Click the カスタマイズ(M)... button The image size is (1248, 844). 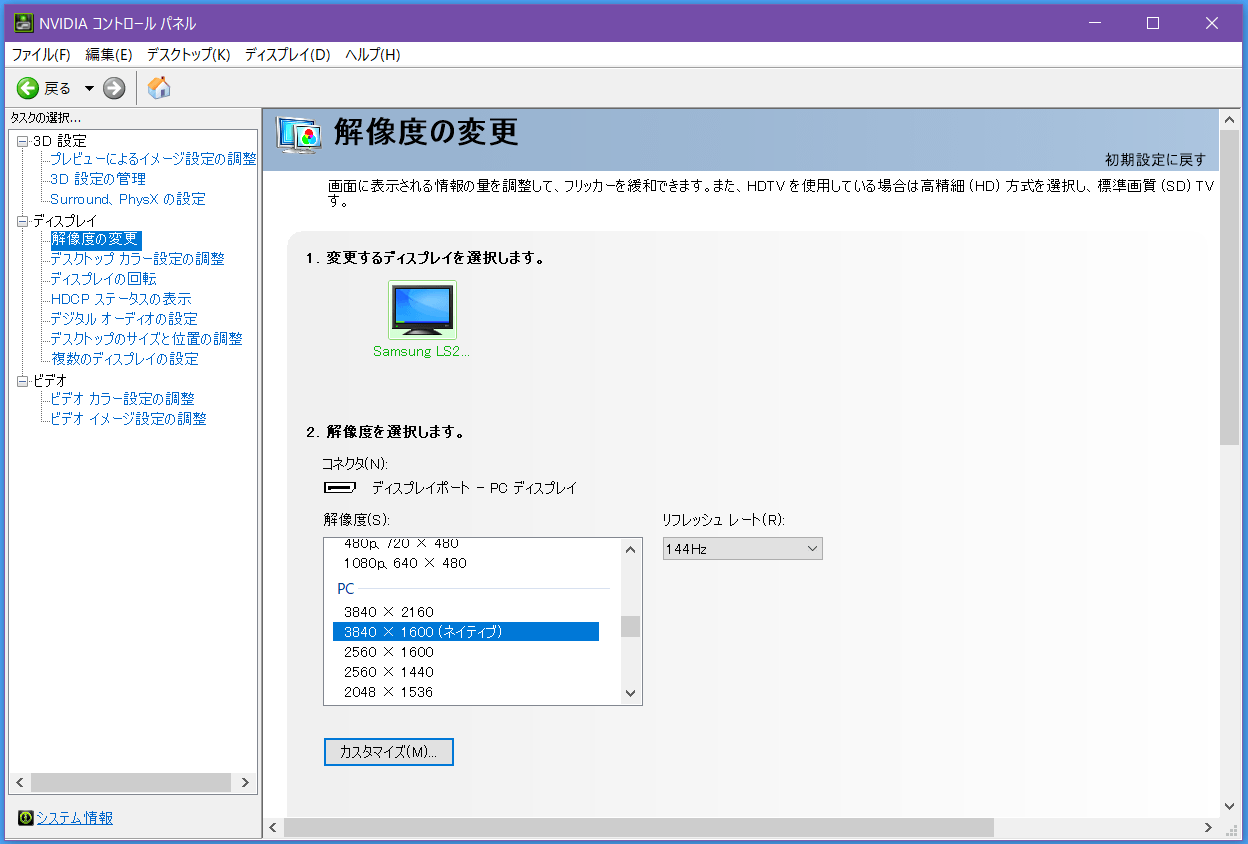point(389,752)
